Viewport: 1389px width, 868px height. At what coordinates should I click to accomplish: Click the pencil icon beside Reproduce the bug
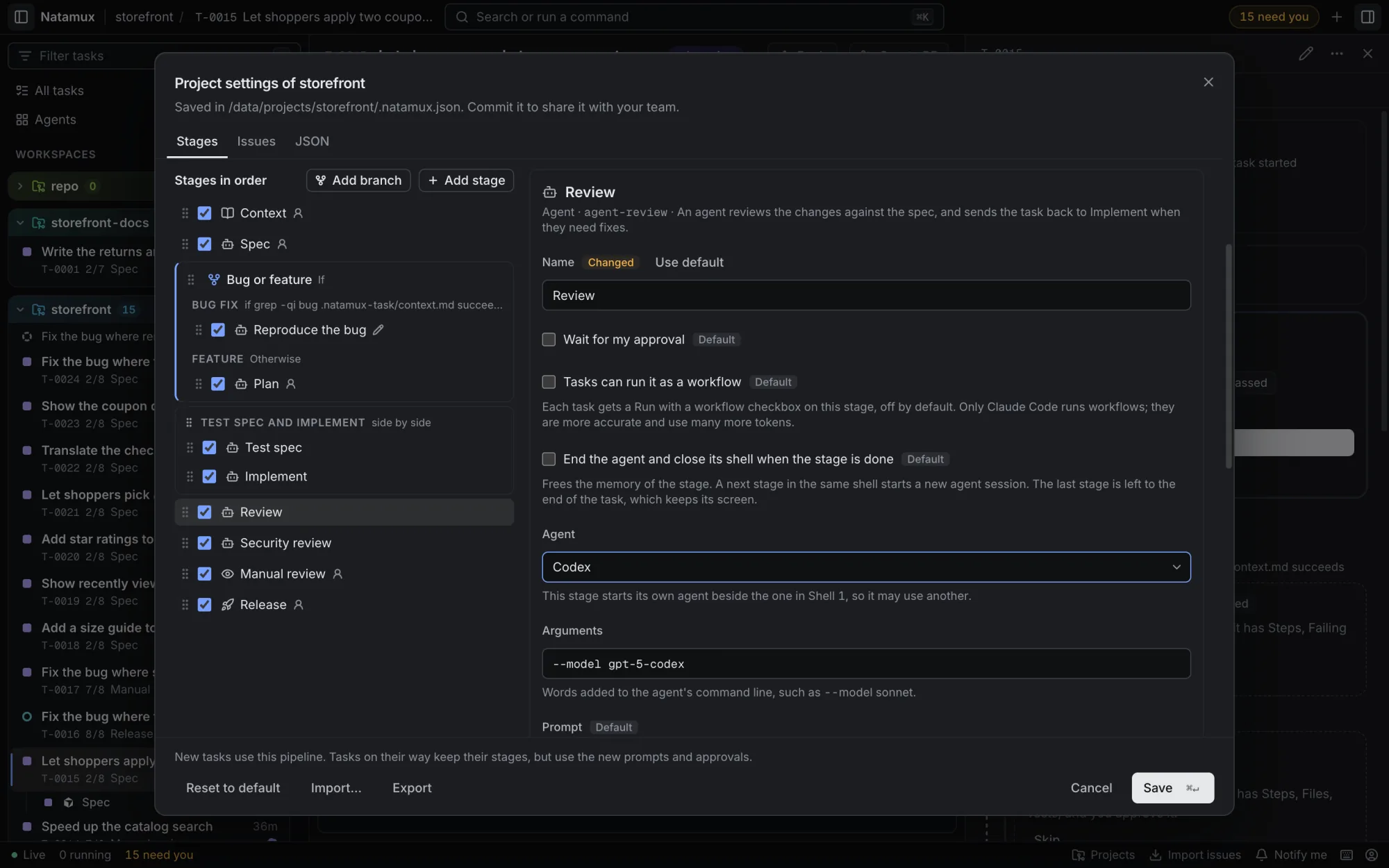[x=379, y=330]
